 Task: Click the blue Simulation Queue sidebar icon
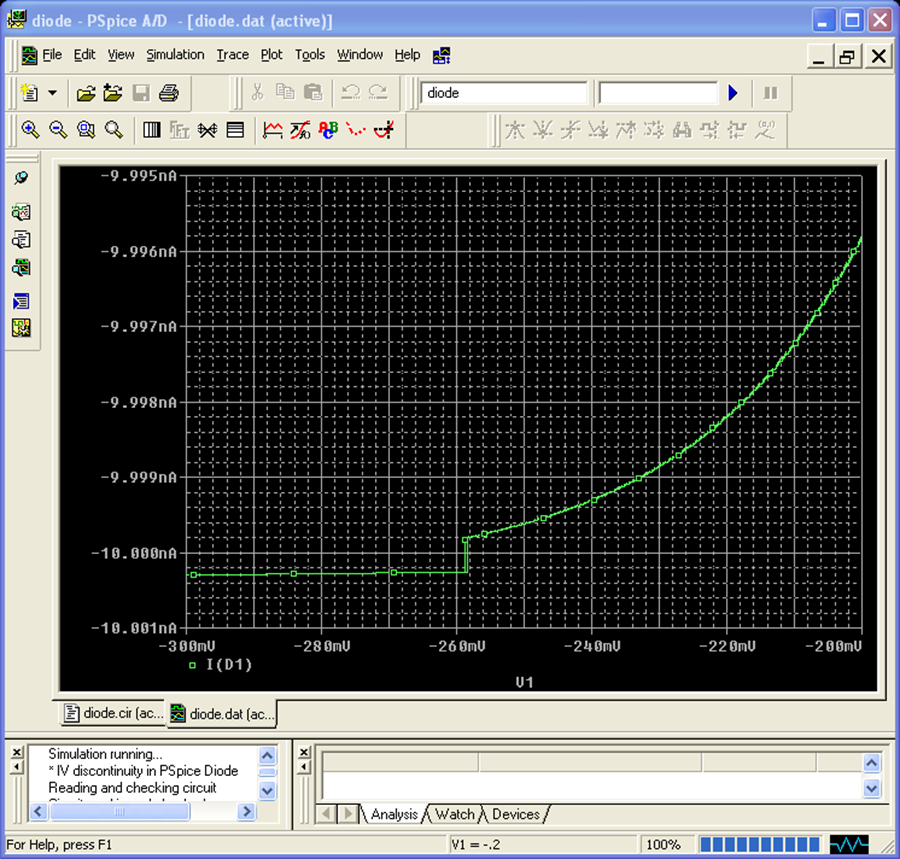[21, 301]
